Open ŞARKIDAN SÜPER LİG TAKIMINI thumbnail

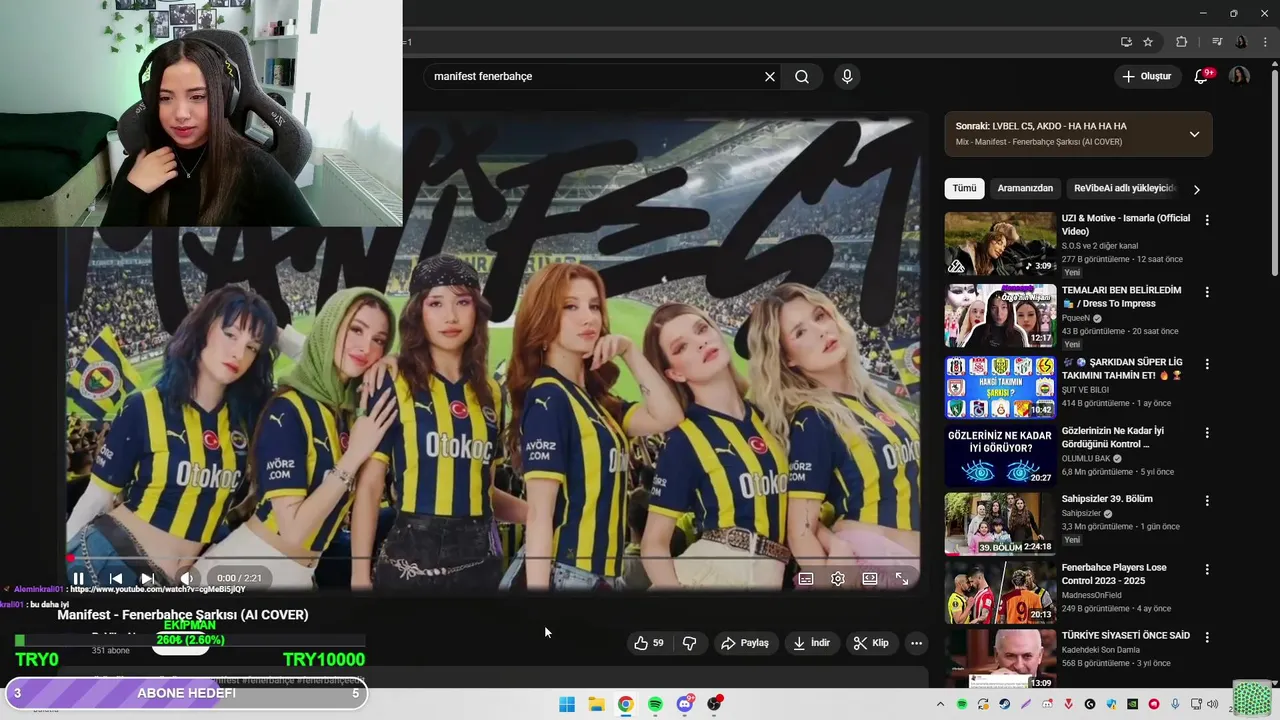(1000, 387)
